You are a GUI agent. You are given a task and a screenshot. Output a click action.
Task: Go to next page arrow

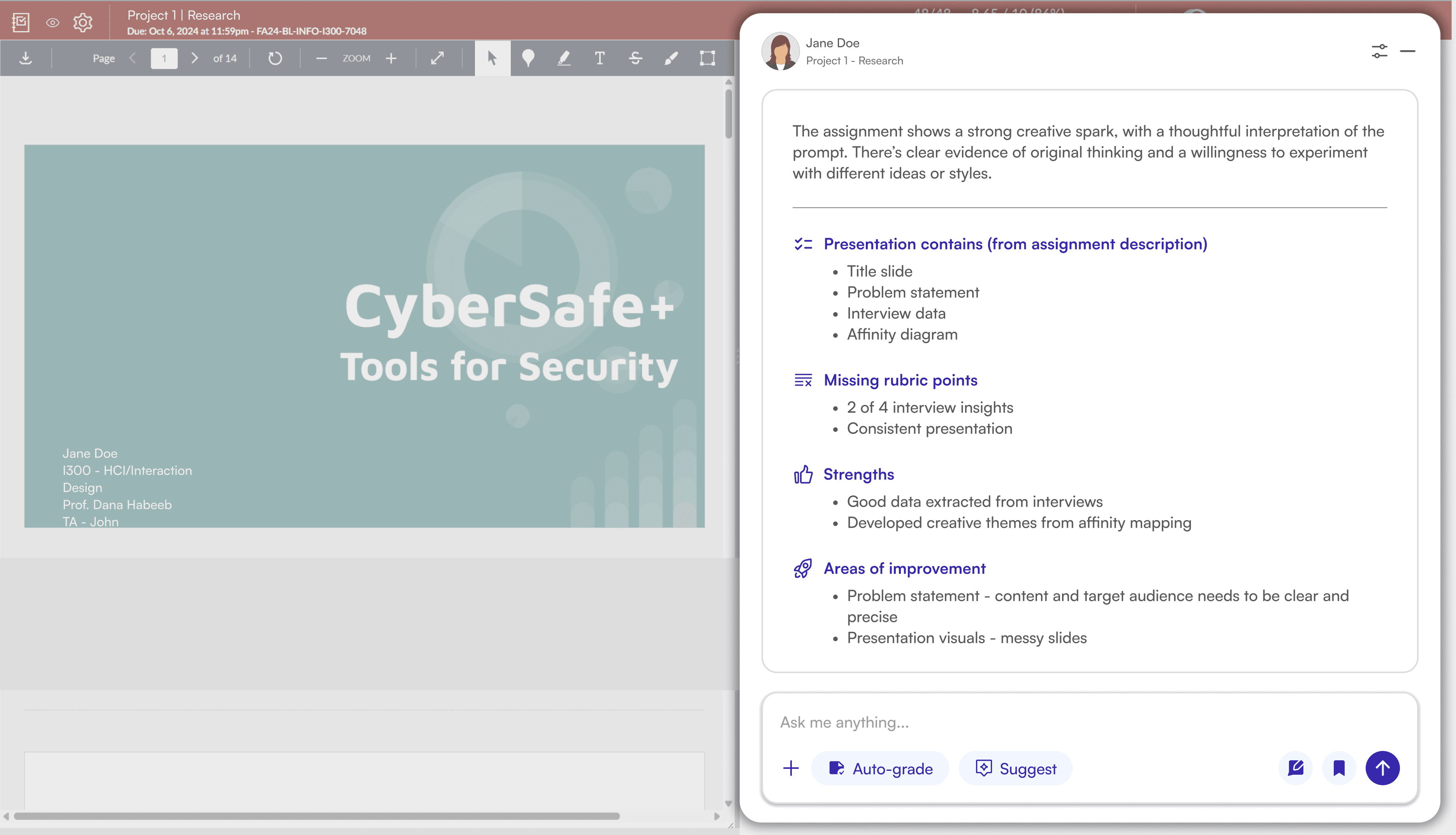(x=195, y=58)
